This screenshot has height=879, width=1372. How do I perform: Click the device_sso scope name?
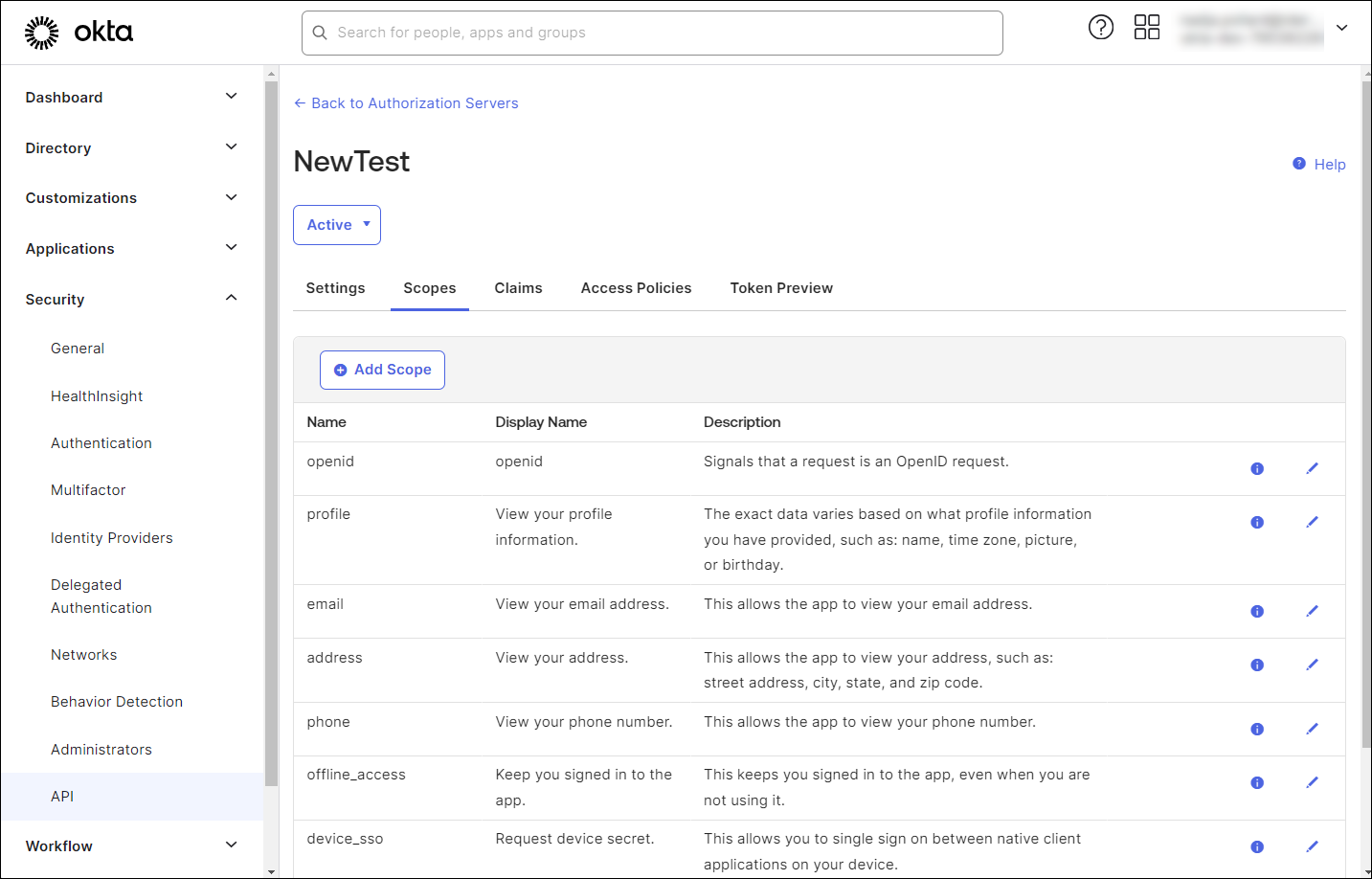[x=345, y=839]
